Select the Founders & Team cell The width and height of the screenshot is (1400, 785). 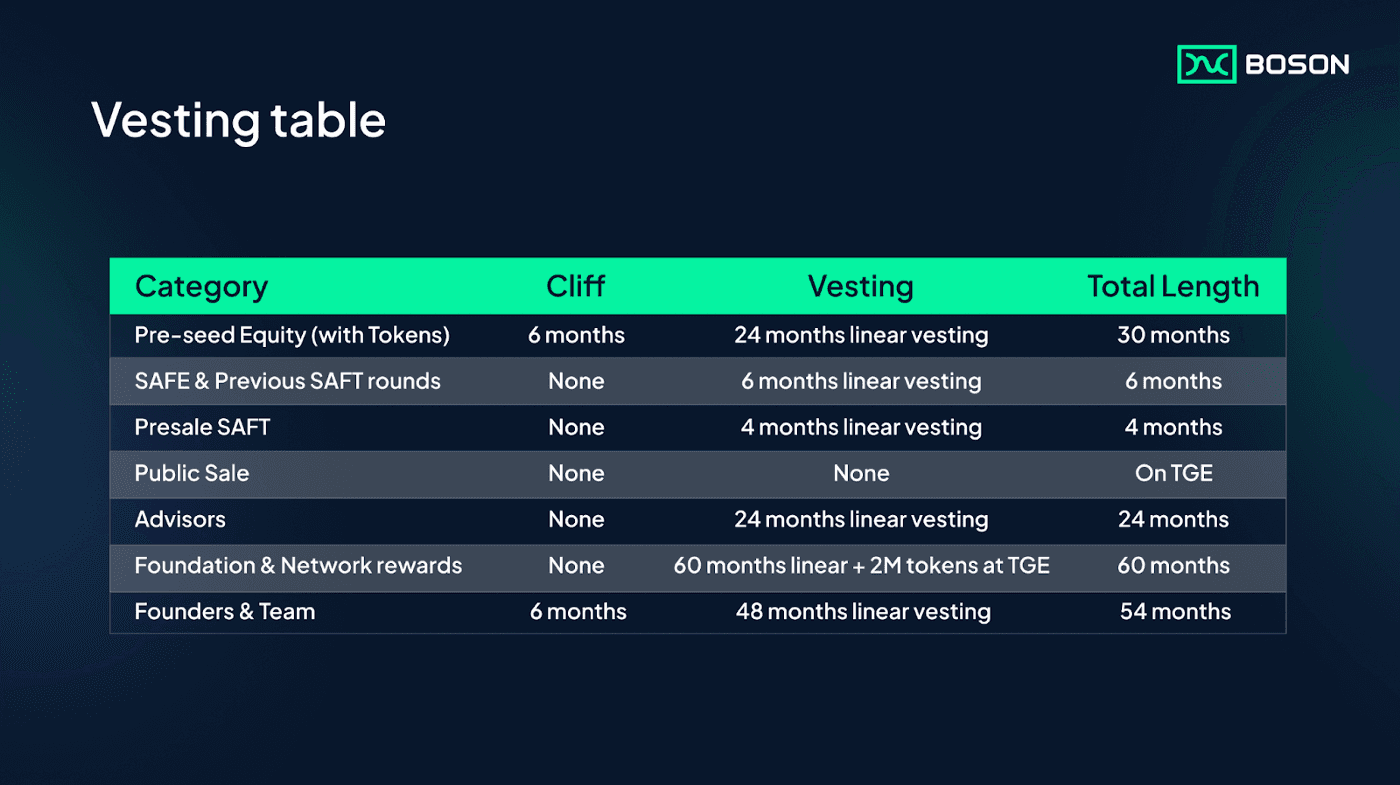225,611
